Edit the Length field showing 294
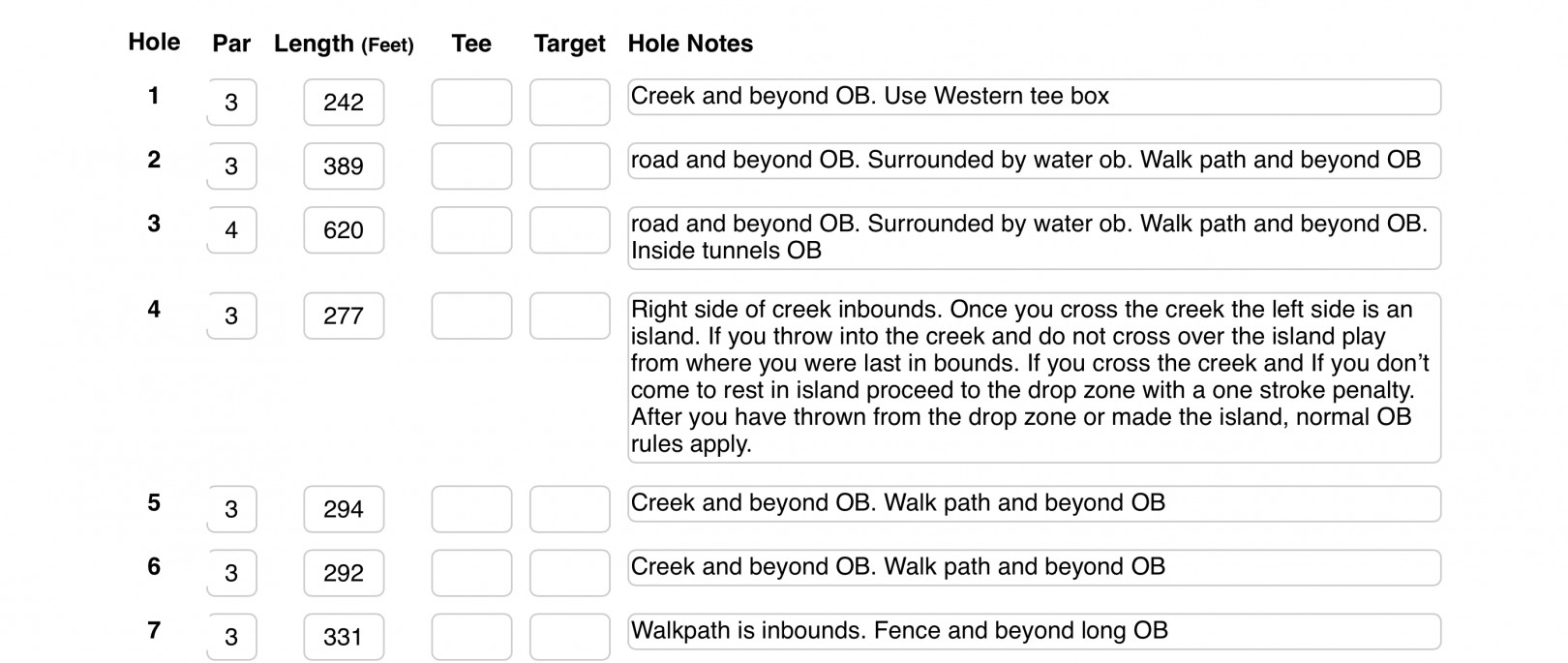1568x663 pixels. tap(344, 509)
